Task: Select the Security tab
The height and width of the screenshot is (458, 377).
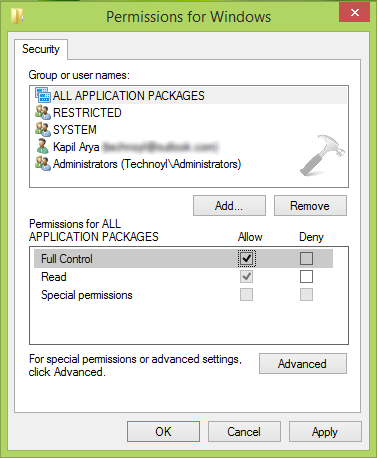Action: pos(41,49)
